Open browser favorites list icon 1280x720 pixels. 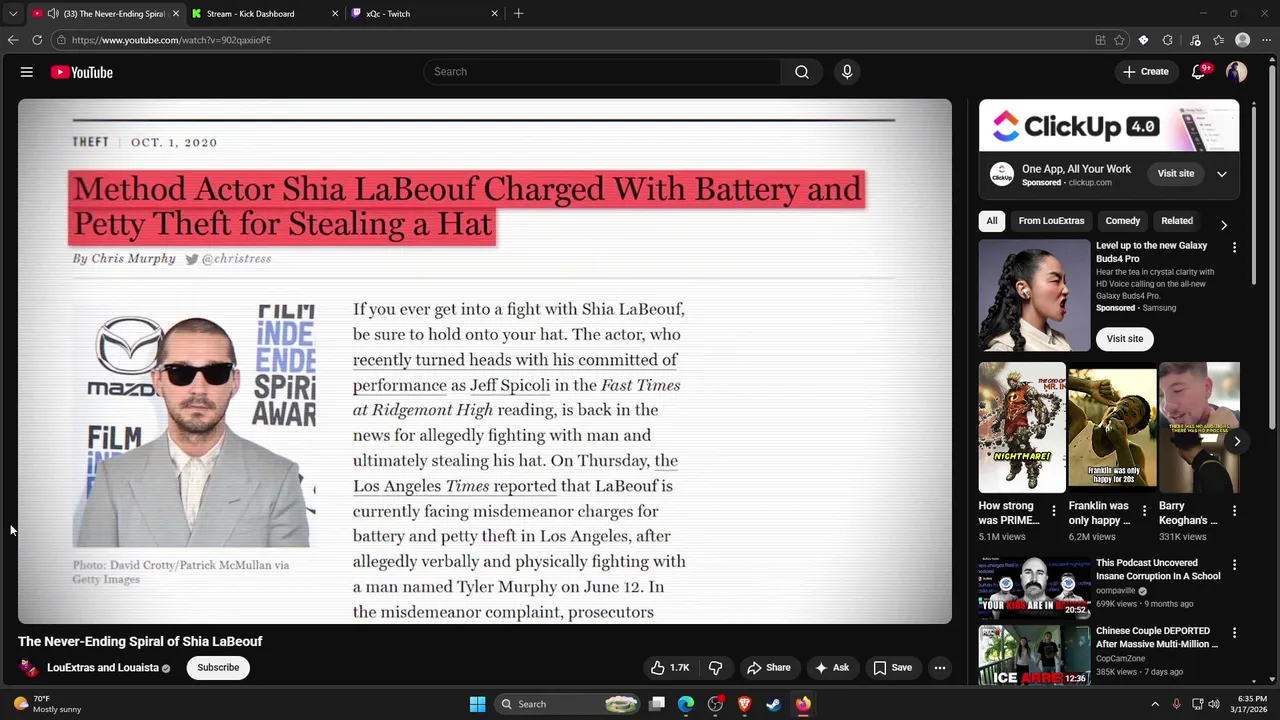[x=1219, y=40]
